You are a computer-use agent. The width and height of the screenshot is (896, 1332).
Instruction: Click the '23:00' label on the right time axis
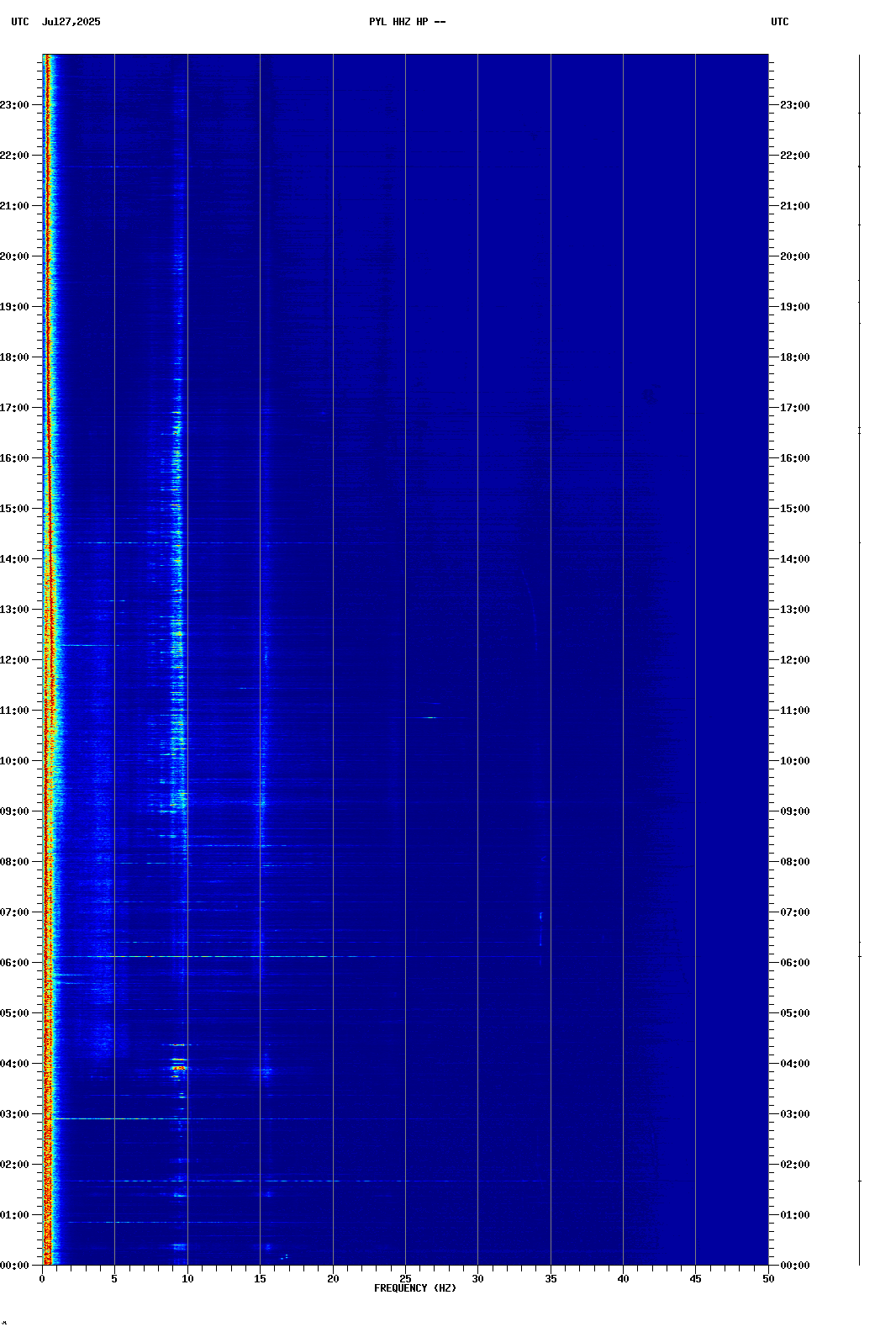point(795,105)
